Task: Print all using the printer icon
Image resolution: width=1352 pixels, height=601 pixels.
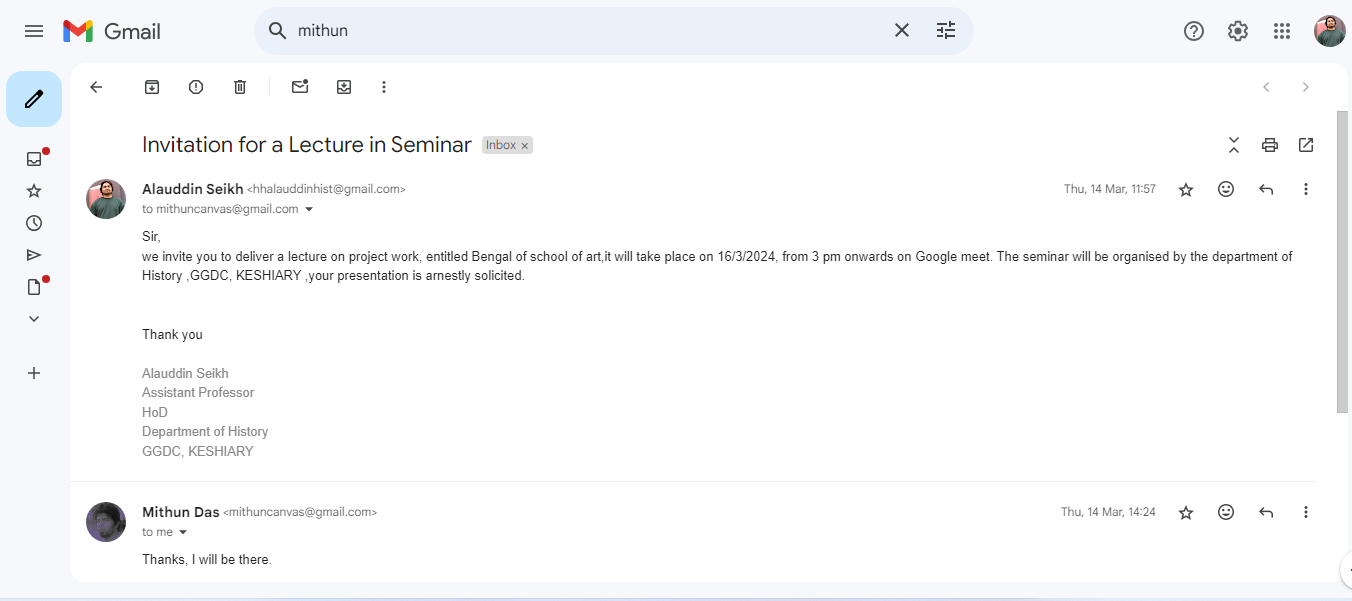Action: tap(1270, 145)
